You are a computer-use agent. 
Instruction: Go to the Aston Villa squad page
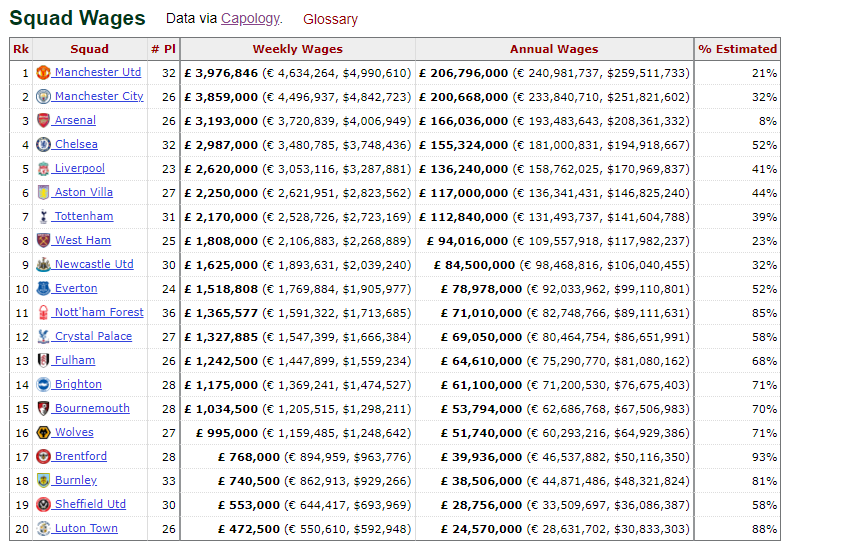(x=84, y=192)
